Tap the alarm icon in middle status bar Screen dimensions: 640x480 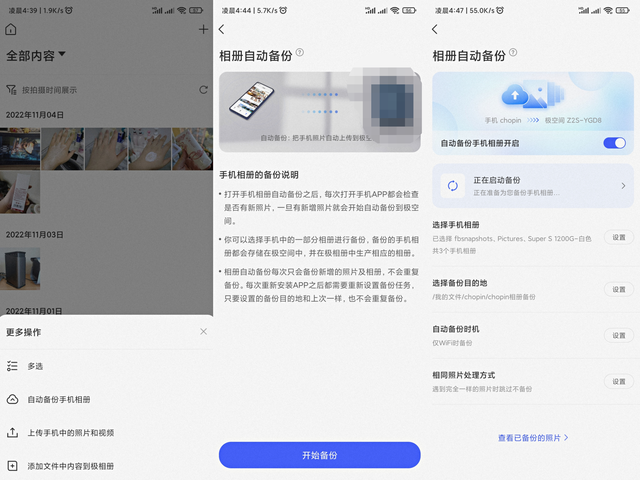283,10
